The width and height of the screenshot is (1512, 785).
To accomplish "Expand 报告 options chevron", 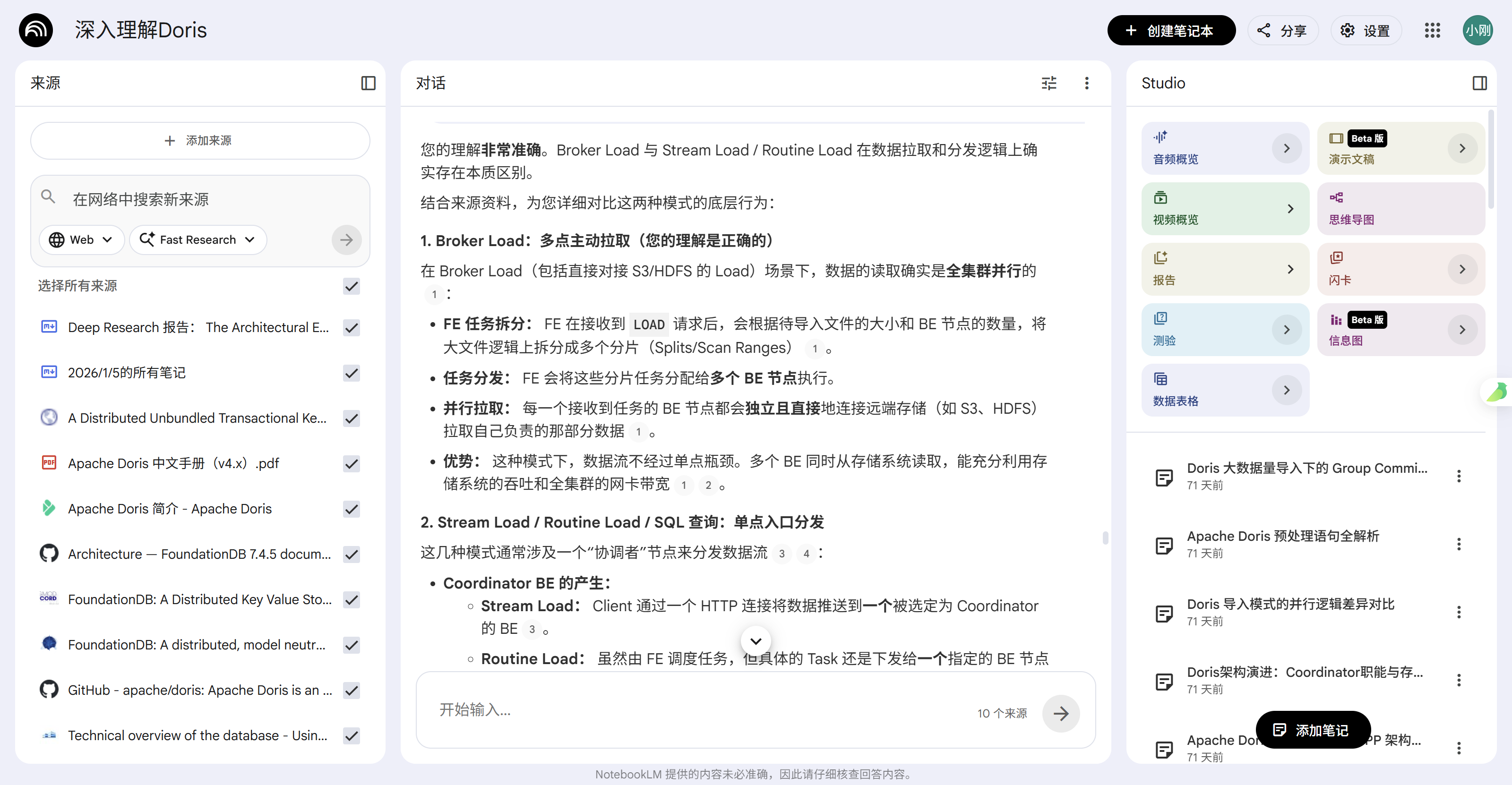I will point(1290,269).
